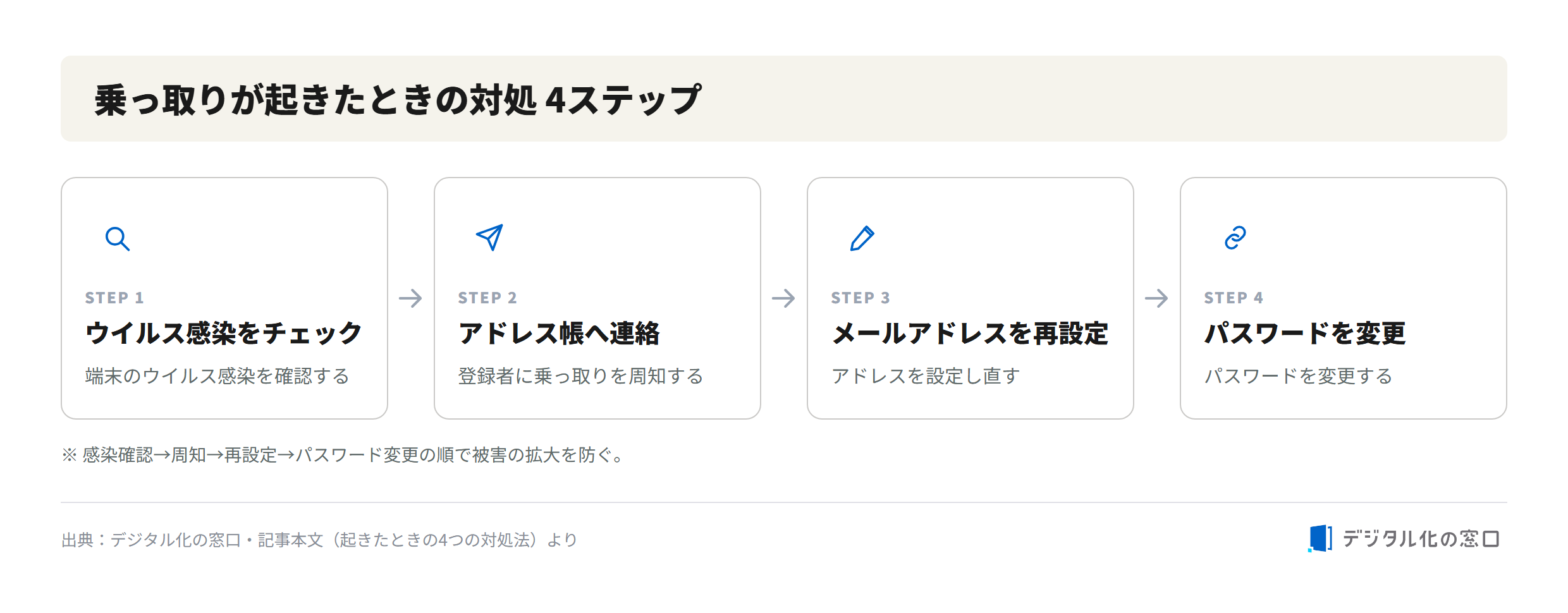1568x613 pixels.
Task: Select the メールアドレスを再設定 heading
Action: (970, 333)
